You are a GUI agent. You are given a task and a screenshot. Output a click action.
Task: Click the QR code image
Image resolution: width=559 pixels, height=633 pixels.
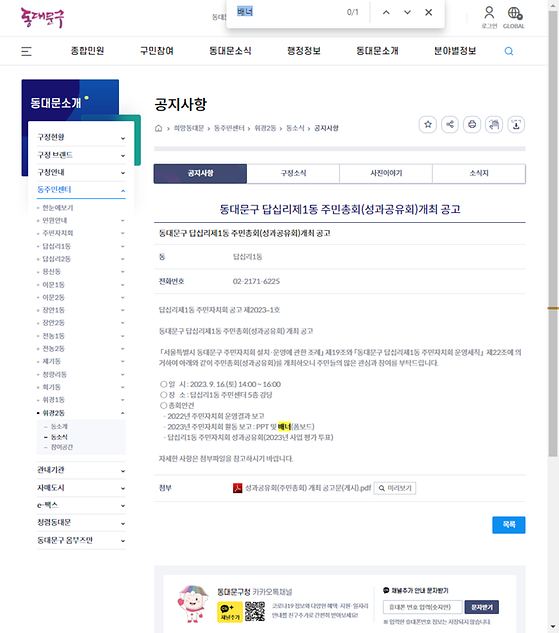[255, 611]
